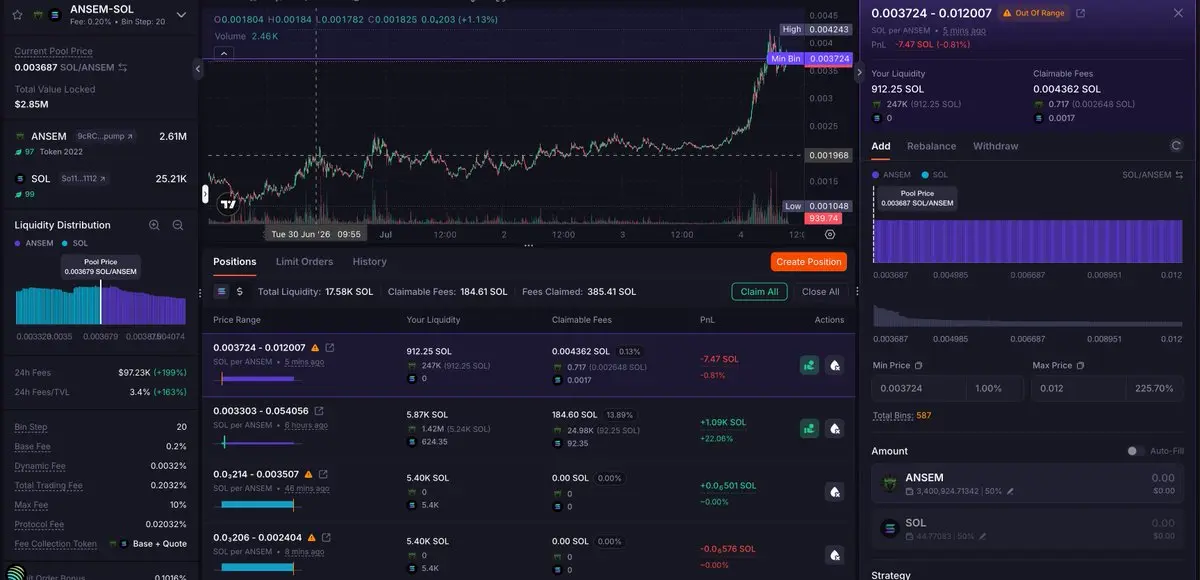
Task: Zoom out on the Liquidity Distribution chart
Action: pos(178,225)
